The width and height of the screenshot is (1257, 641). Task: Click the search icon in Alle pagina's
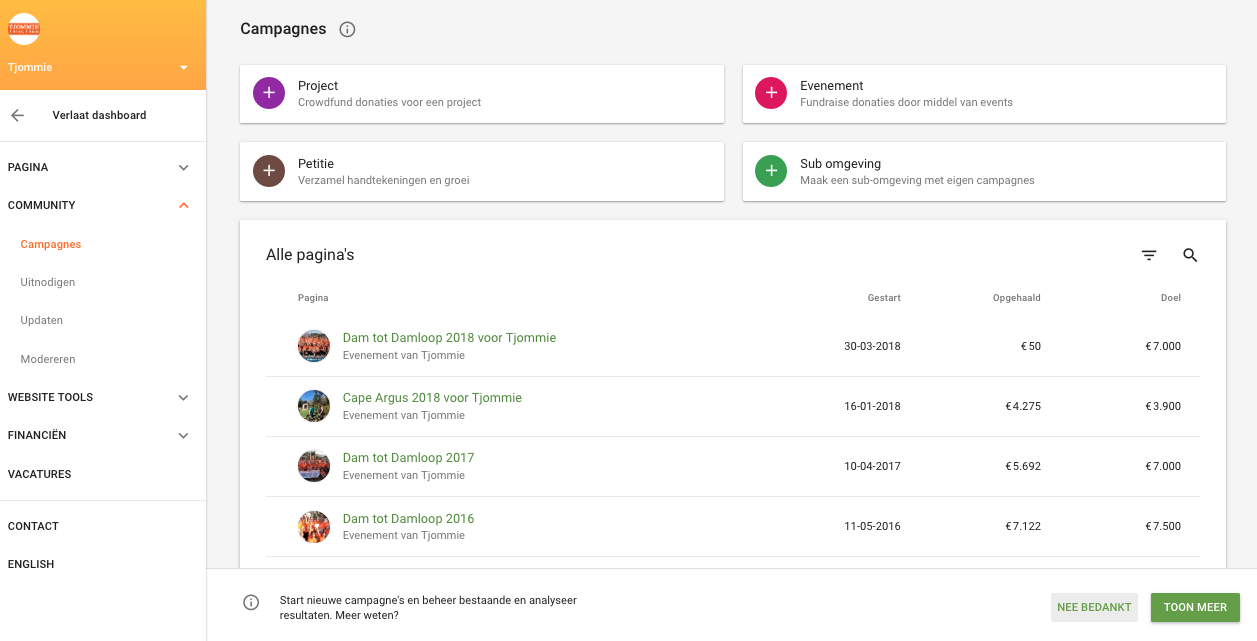point(1190,255)
